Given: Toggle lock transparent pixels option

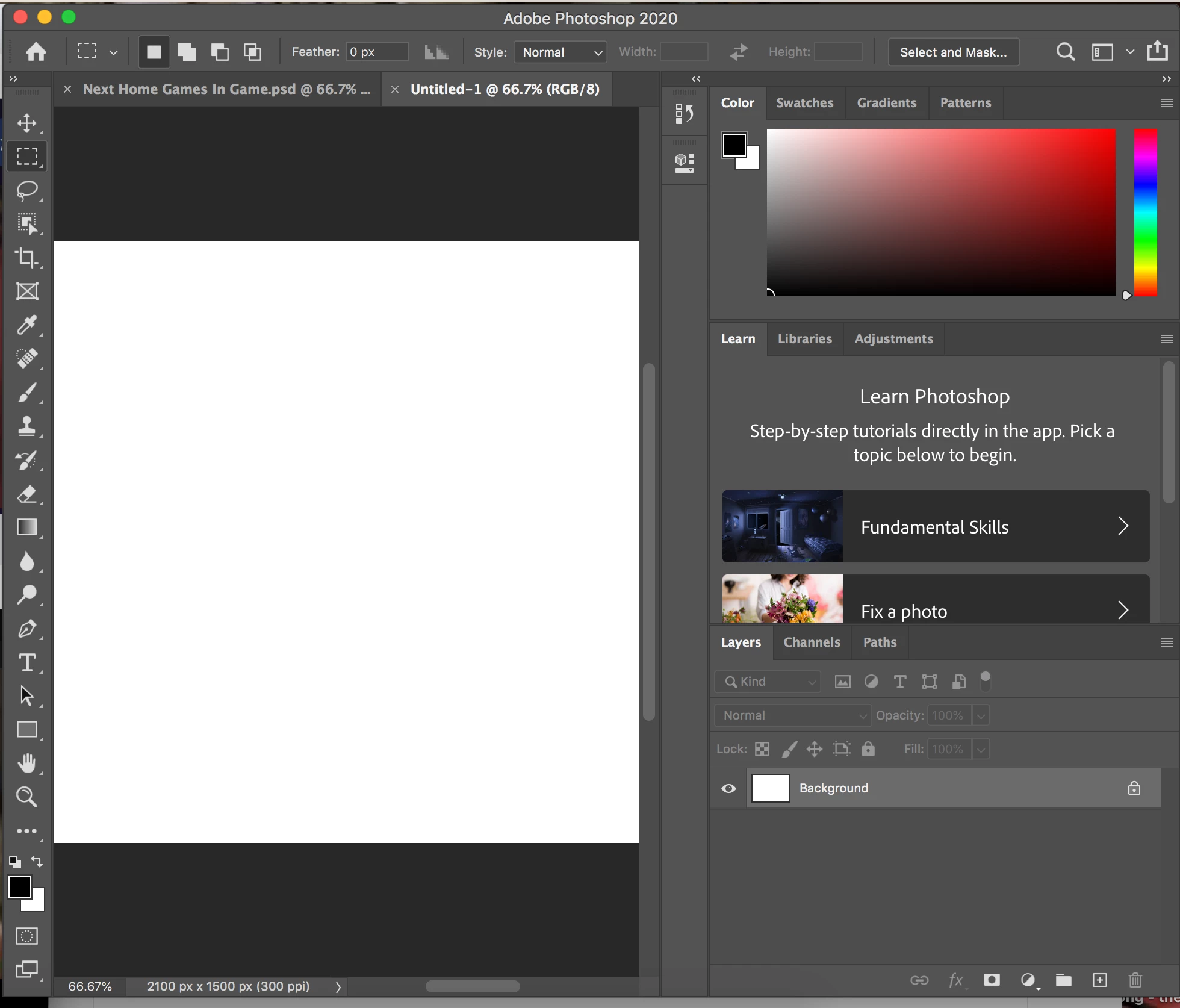Looking at the screenshot, I should click(x=762, y=749).
